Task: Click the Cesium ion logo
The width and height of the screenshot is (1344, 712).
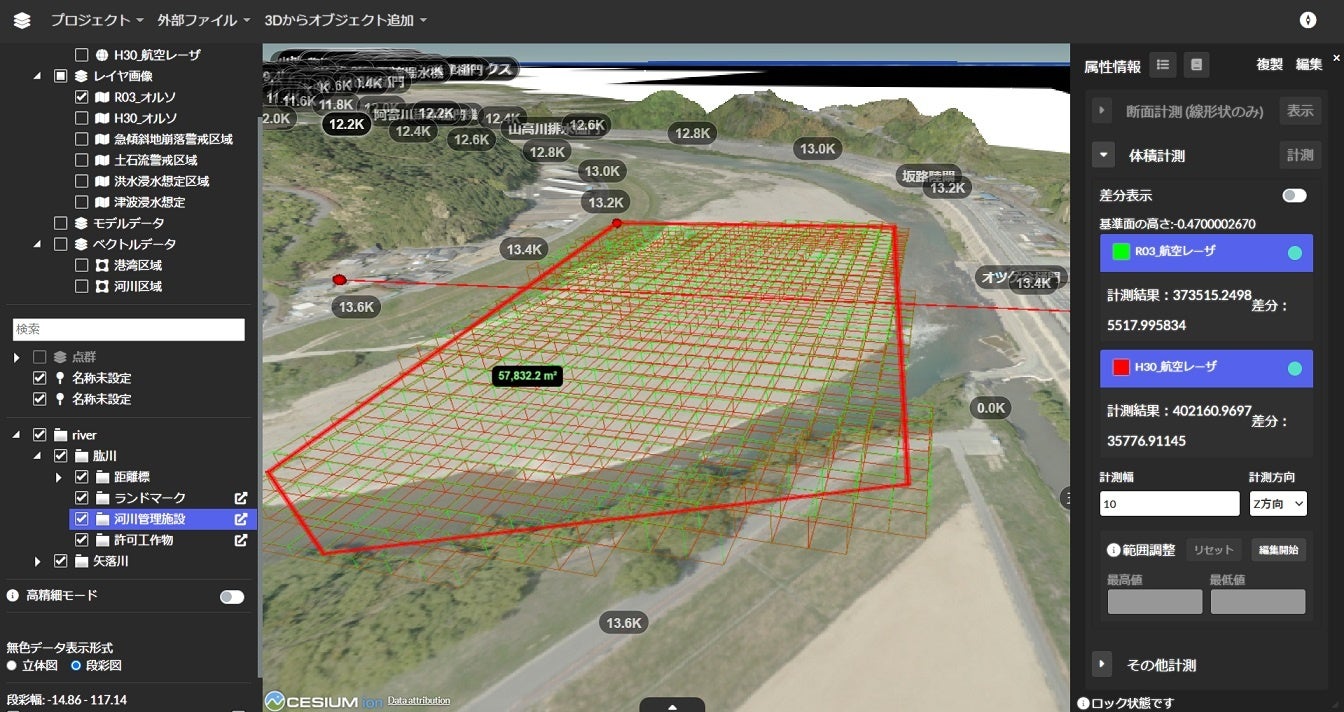Action: click(324, 701)
